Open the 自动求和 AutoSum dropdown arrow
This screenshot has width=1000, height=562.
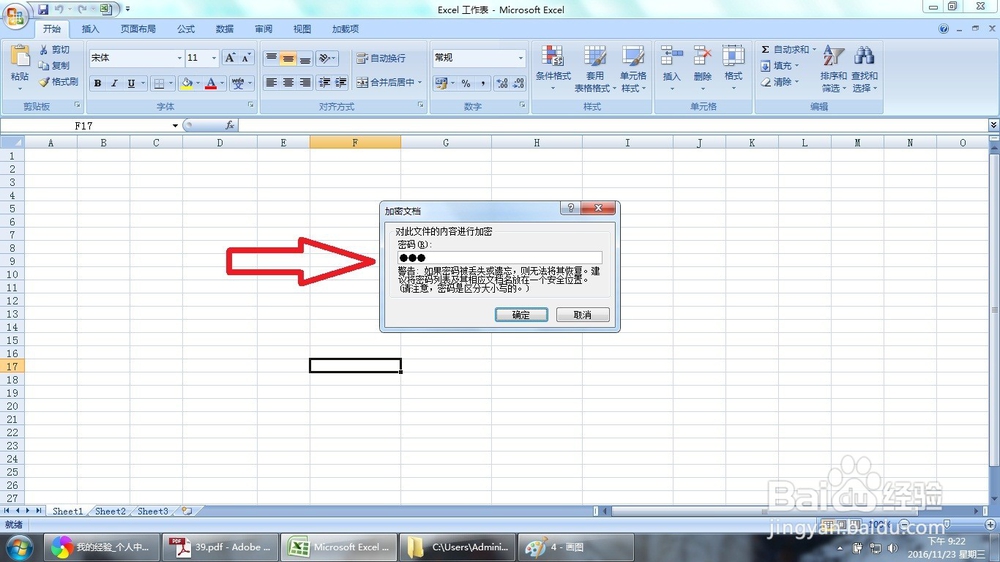click(x=814, y=49)
